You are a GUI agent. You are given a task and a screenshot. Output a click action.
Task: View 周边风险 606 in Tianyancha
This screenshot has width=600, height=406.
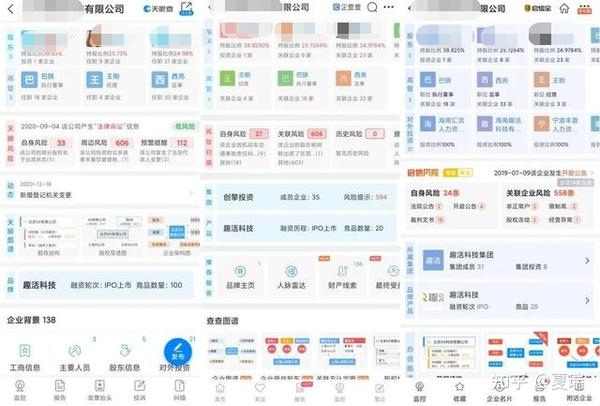tap(105, 151)
